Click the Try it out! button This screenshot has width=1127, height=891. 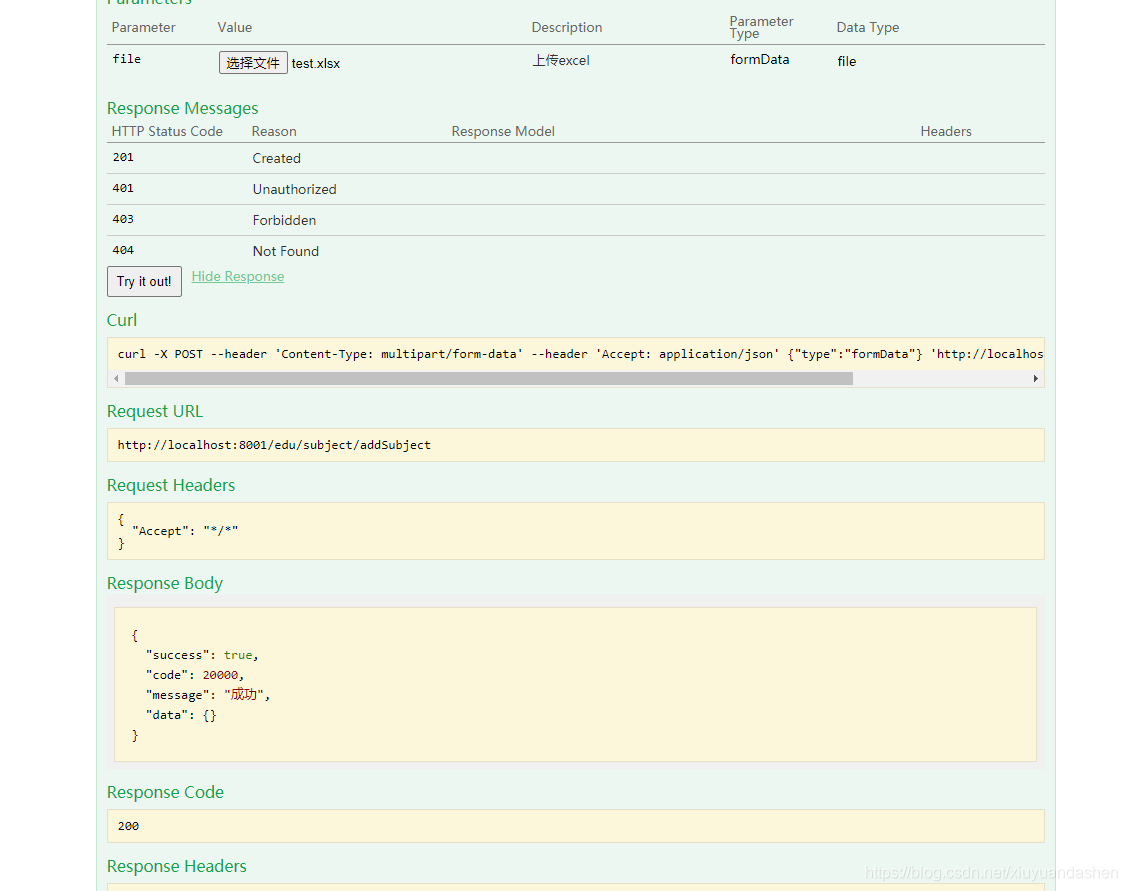(x=144, y=281)
